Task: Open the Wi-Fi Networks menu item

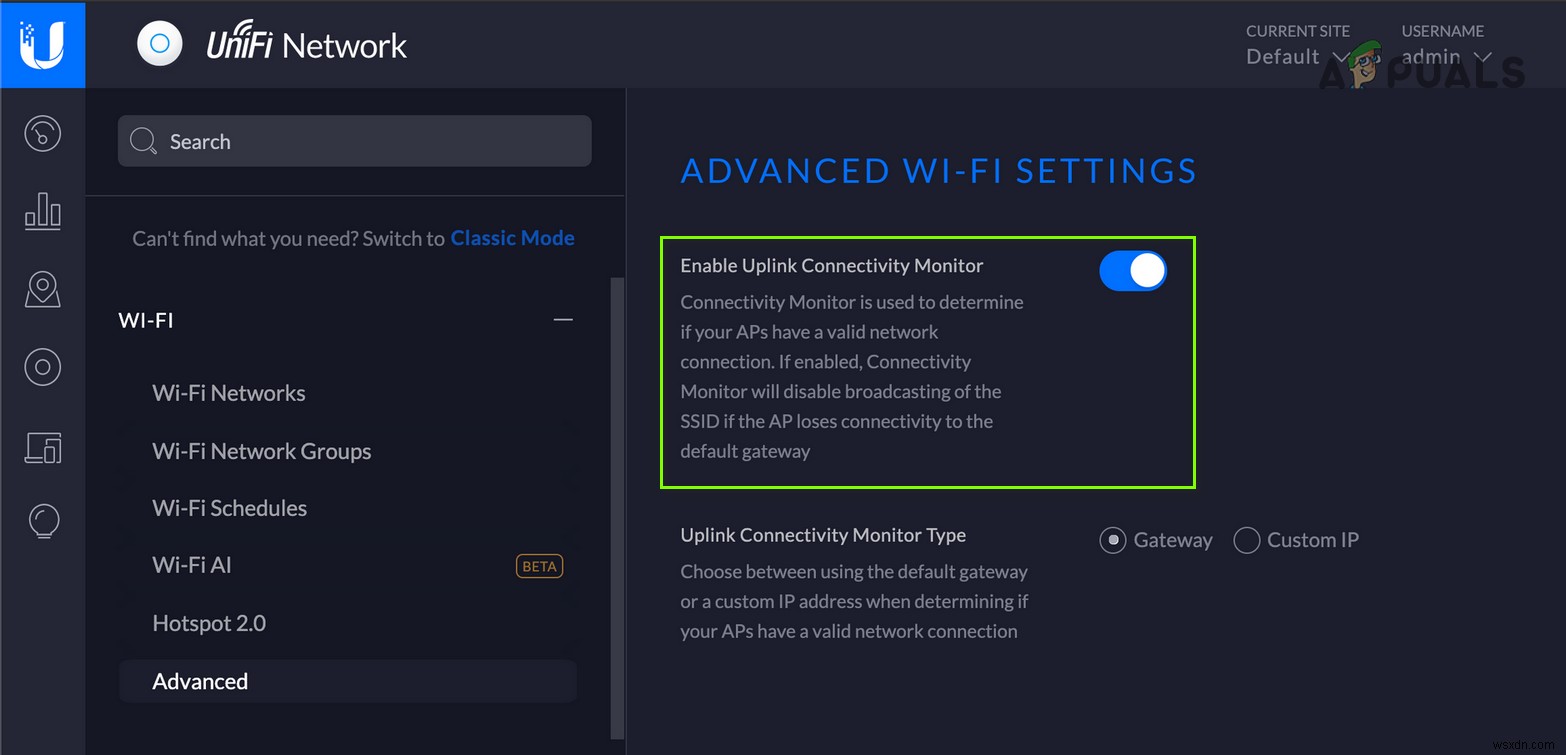Action: click(x=228, y=393)
